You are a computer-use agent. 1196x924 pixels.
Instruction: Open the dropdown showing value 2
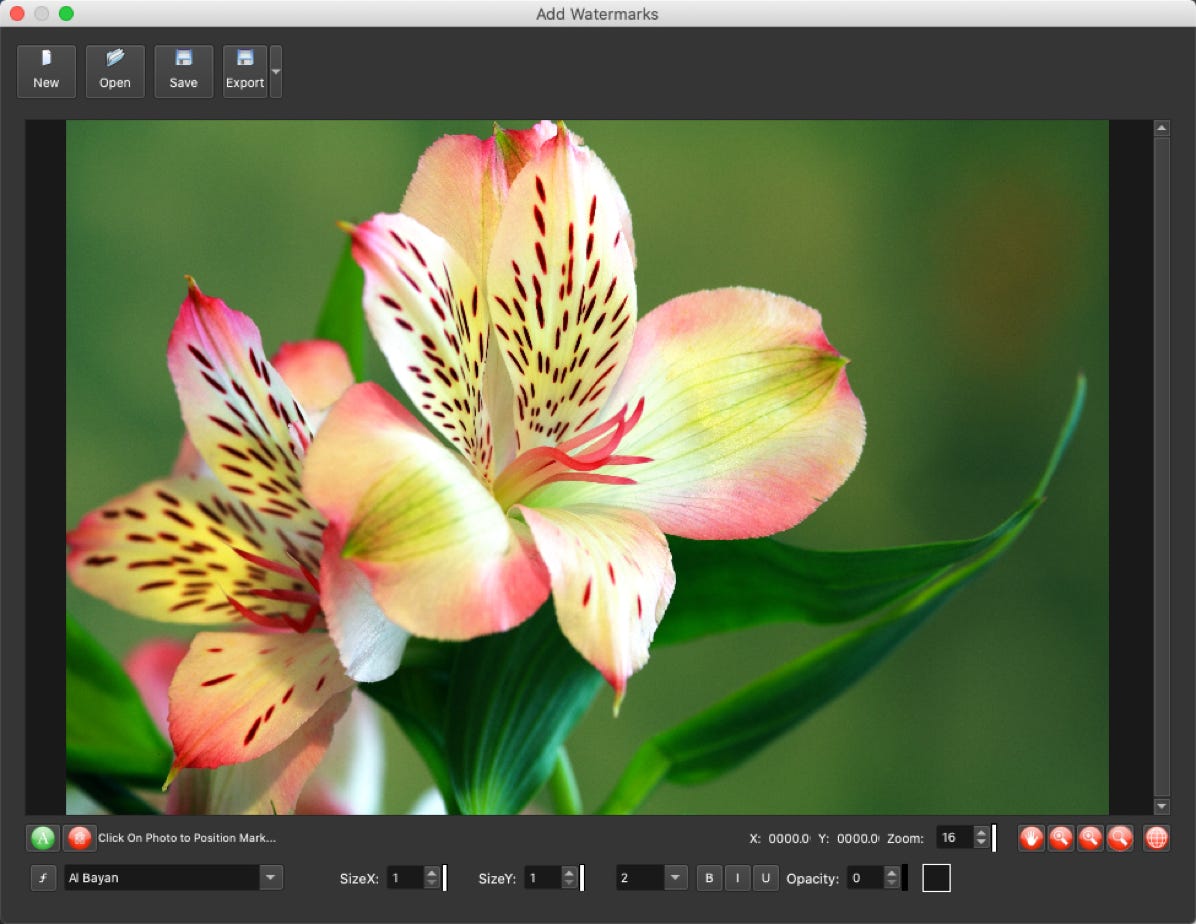click(676, 878)
